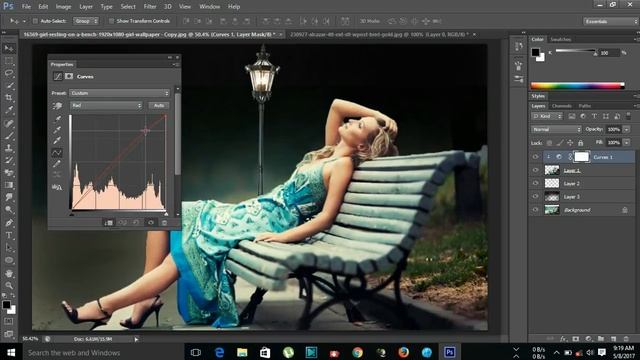This screenshot has height=360, width=640.
Task: Select the Horizontal Type tool
Action: pos(9,235)
